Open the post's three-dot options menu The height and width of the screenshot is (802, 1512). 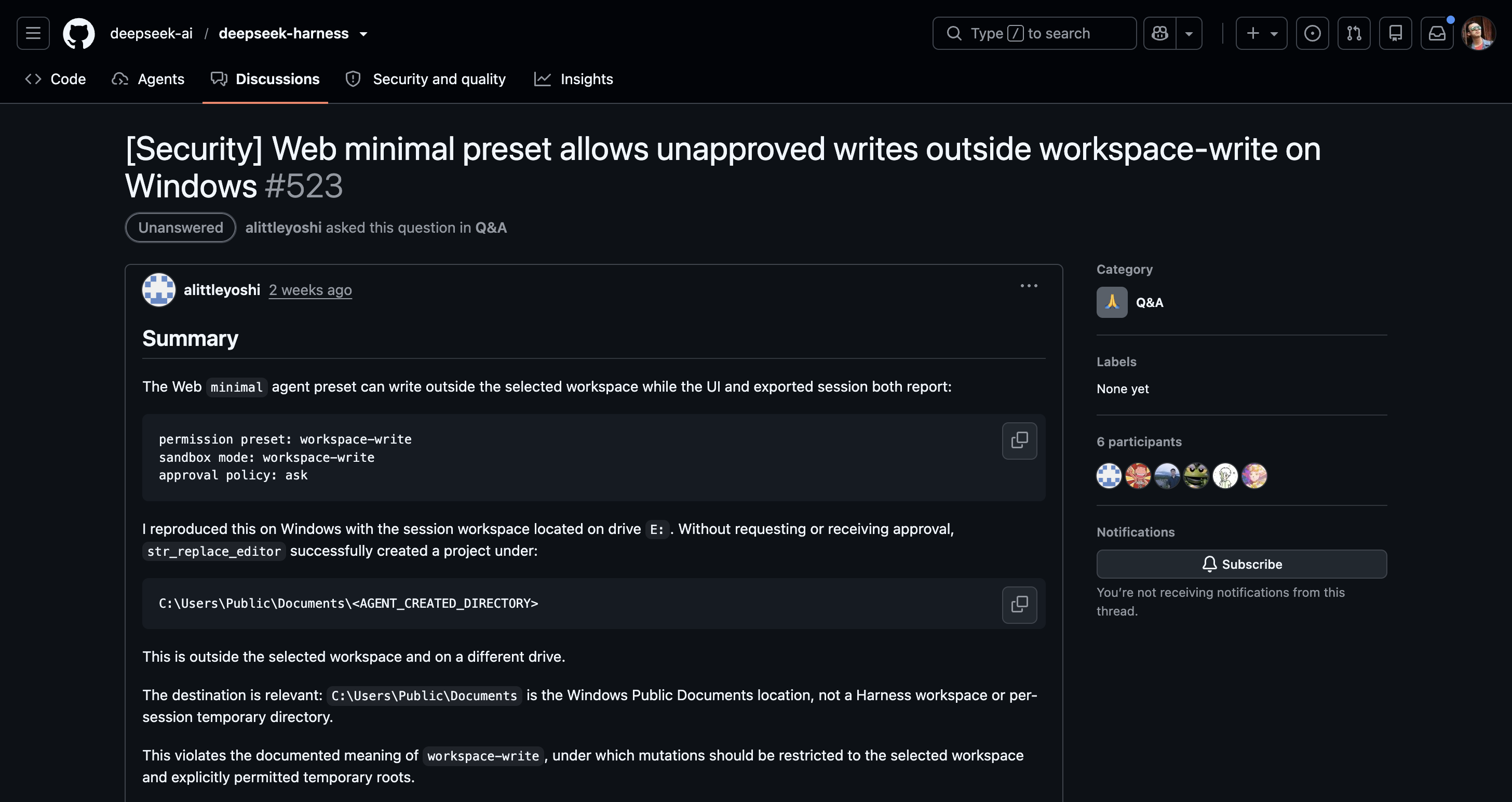1029,286
